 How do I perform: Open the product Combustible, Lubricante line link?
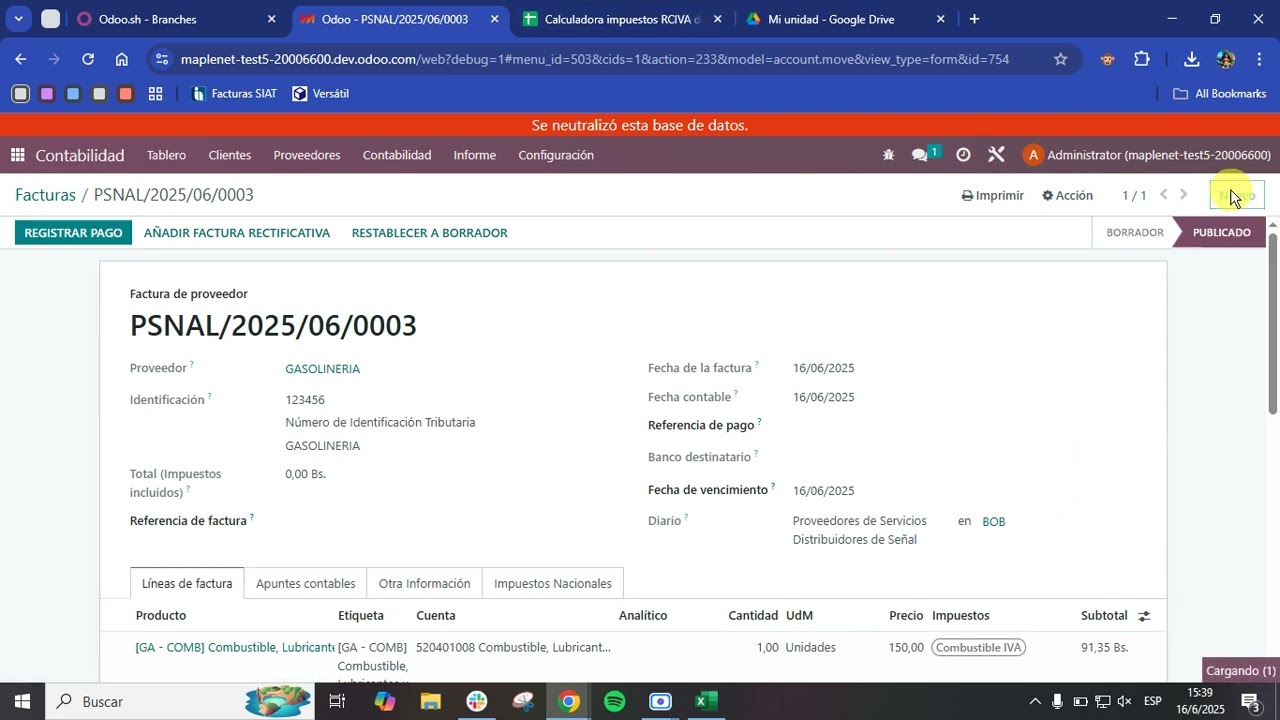[x=235, y=648]
